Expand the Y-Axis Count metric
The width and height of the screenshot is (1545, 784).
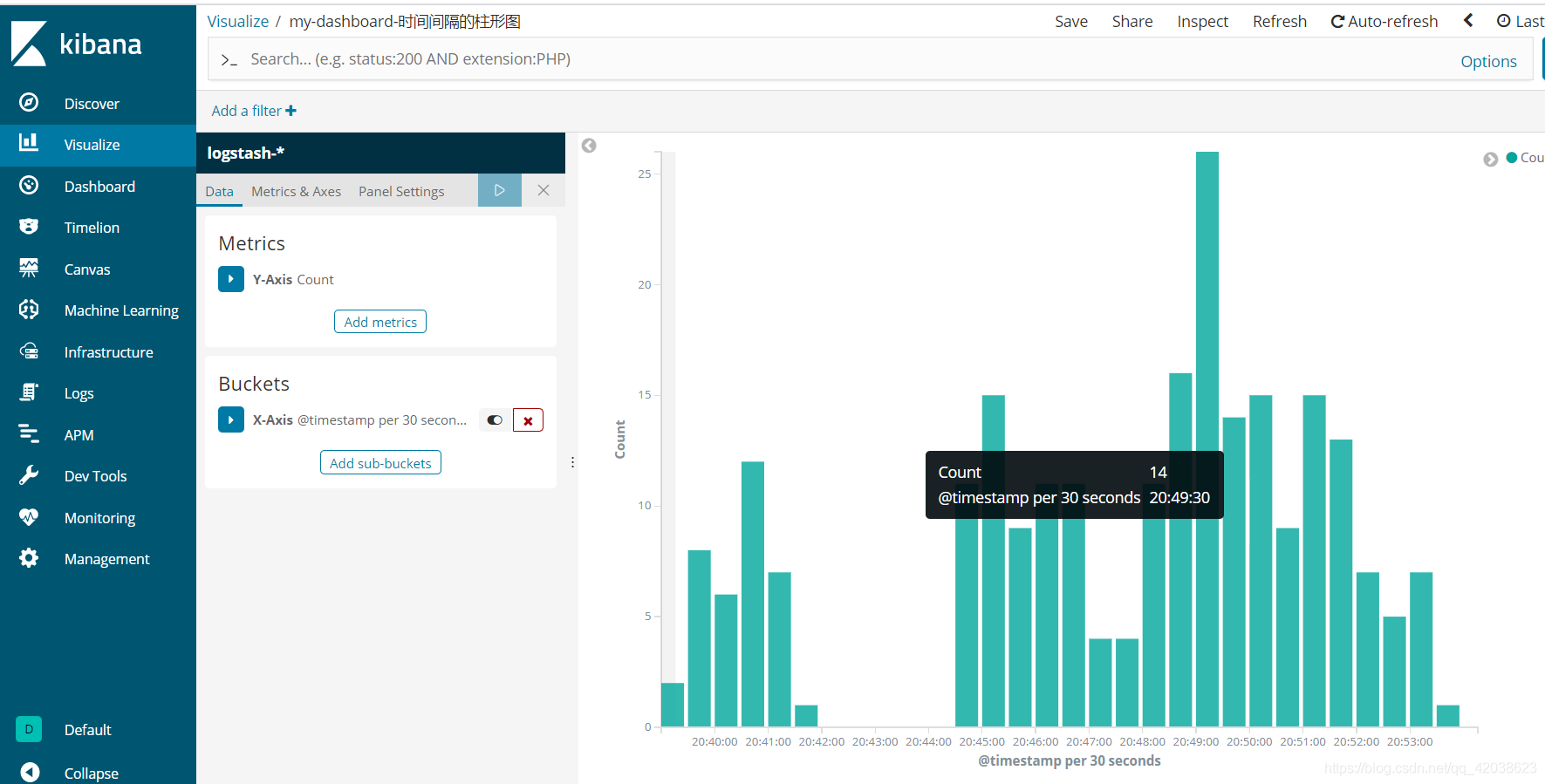click(231, 279)
